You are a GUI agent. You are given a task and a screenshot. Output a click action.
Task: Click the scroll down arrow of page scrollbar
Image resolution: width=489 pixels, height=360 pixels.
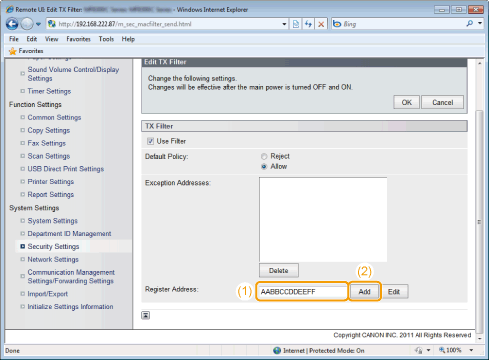click(x=479, y=338)
